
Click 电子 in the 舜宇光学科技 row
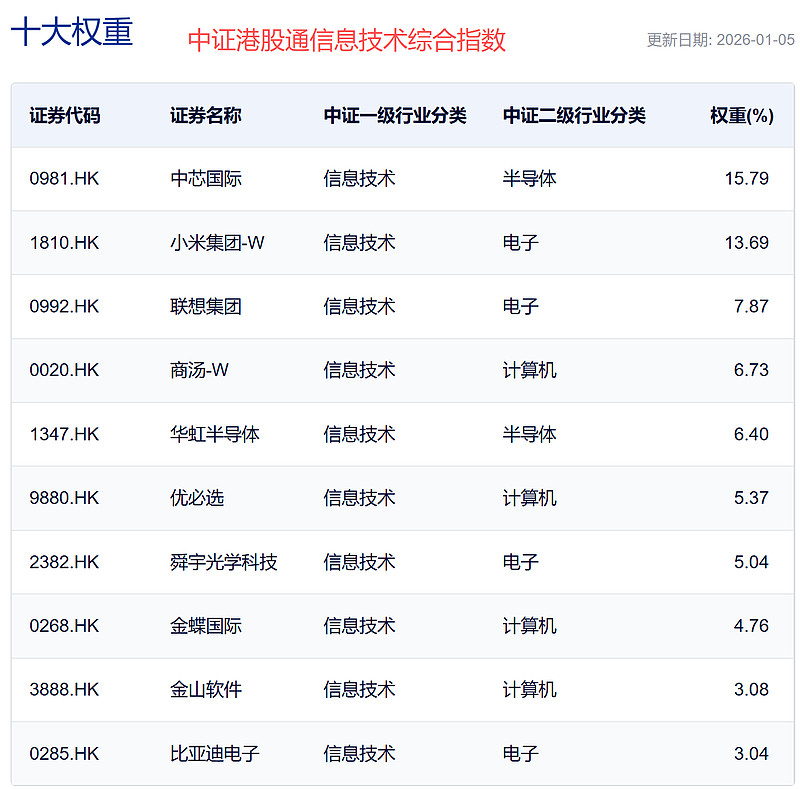[x=520, y=562]
